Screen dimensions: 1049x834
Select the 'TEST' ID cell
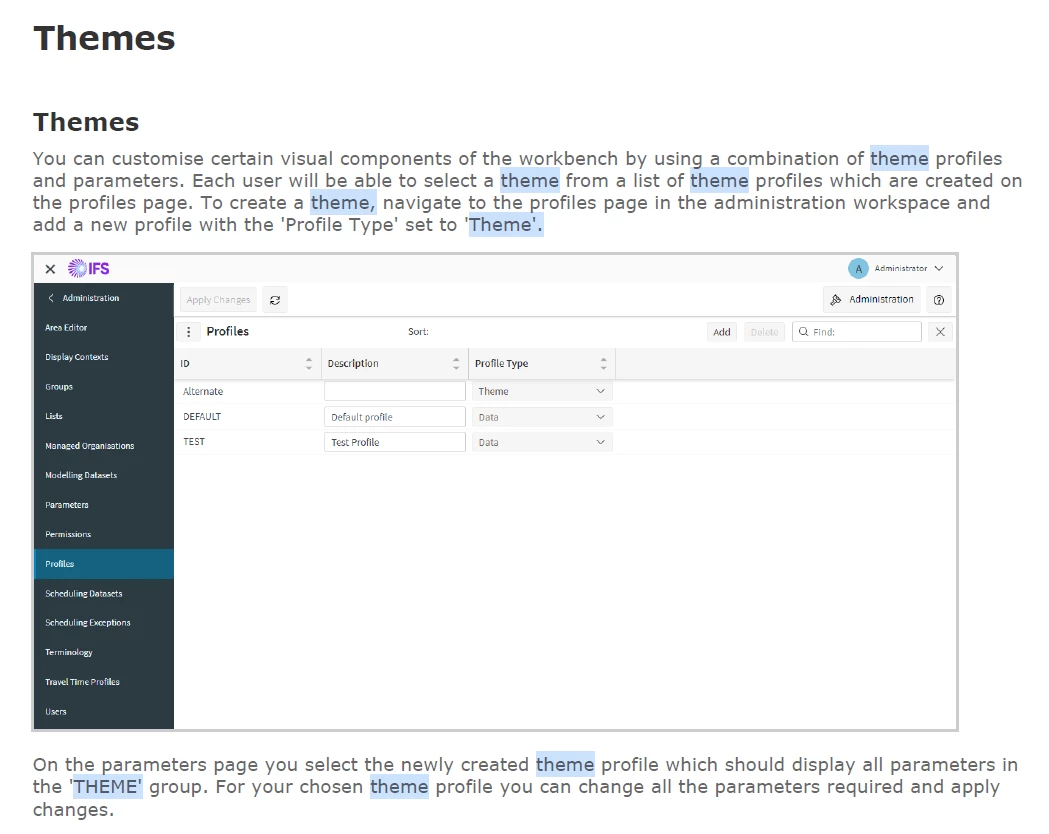[194, 442]
